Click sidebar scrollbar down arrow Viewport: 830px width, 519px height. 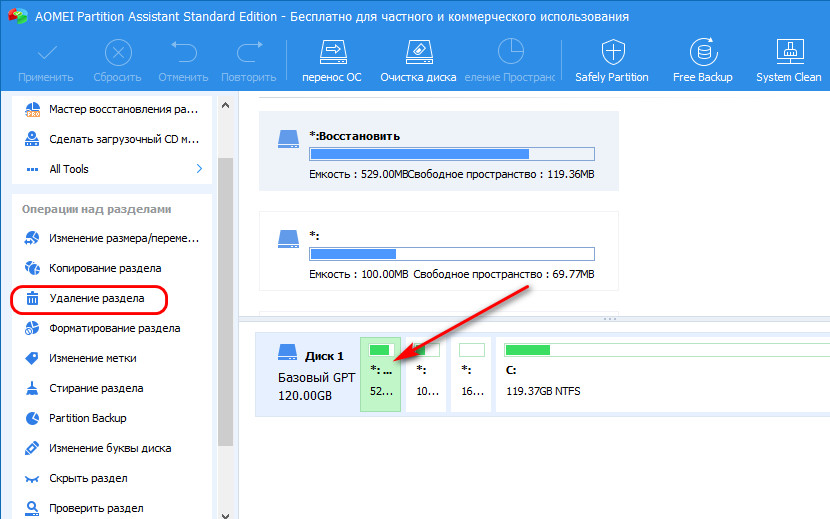point(225,515)
